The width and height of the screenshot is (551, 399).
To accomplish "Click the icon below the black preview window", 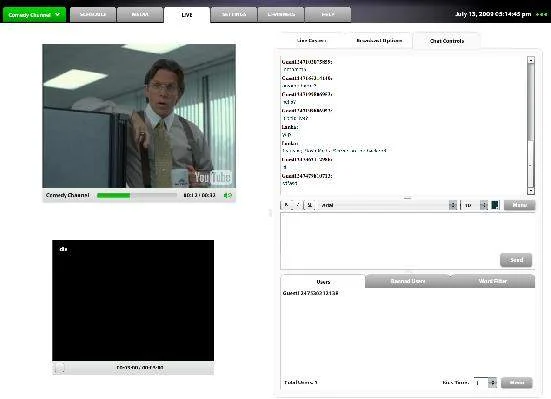I will (x=59, y=368).
